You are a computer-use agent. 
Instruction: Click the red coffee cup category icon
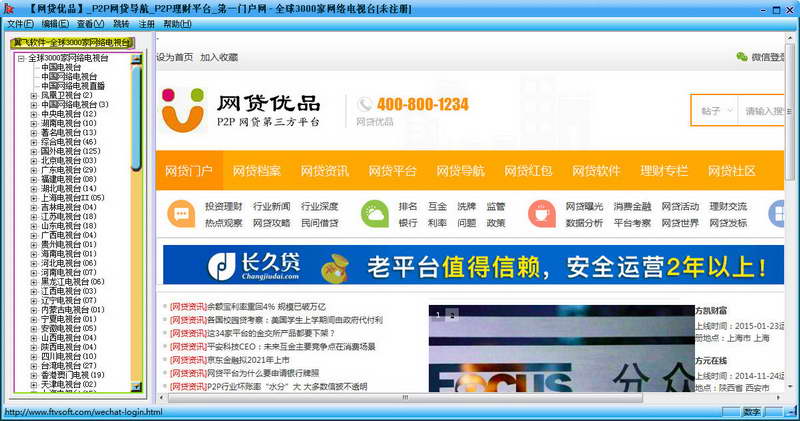(x=542, y=214)
